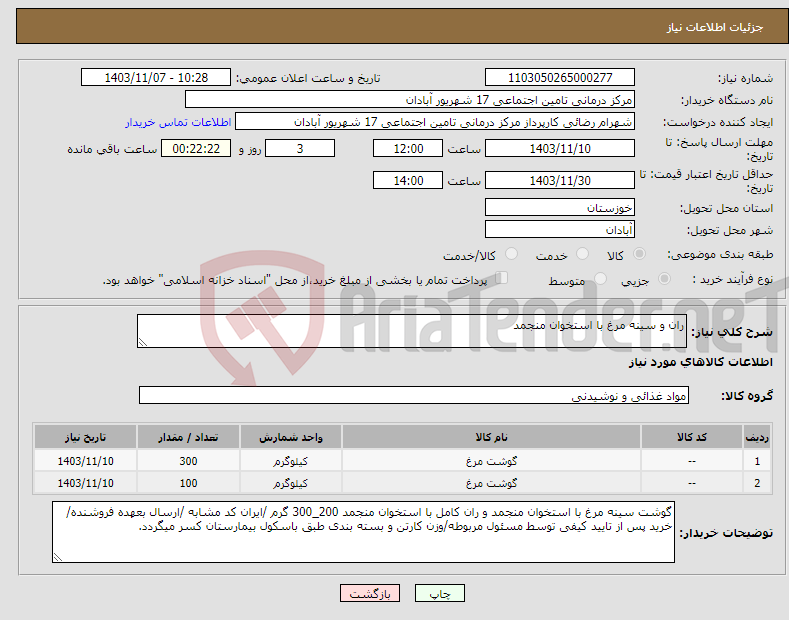Click the واحد شمارش column header

(290, 437)
